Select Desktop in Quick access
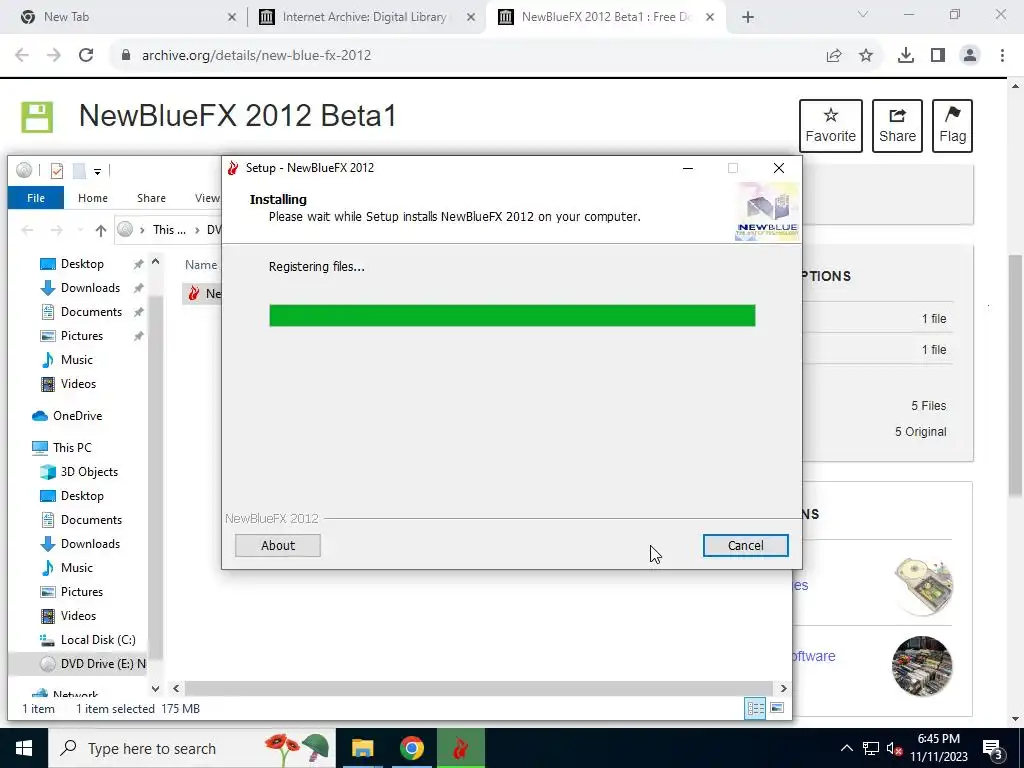The height and width of the screenshot is (768, 1024). tap(82, 264)
